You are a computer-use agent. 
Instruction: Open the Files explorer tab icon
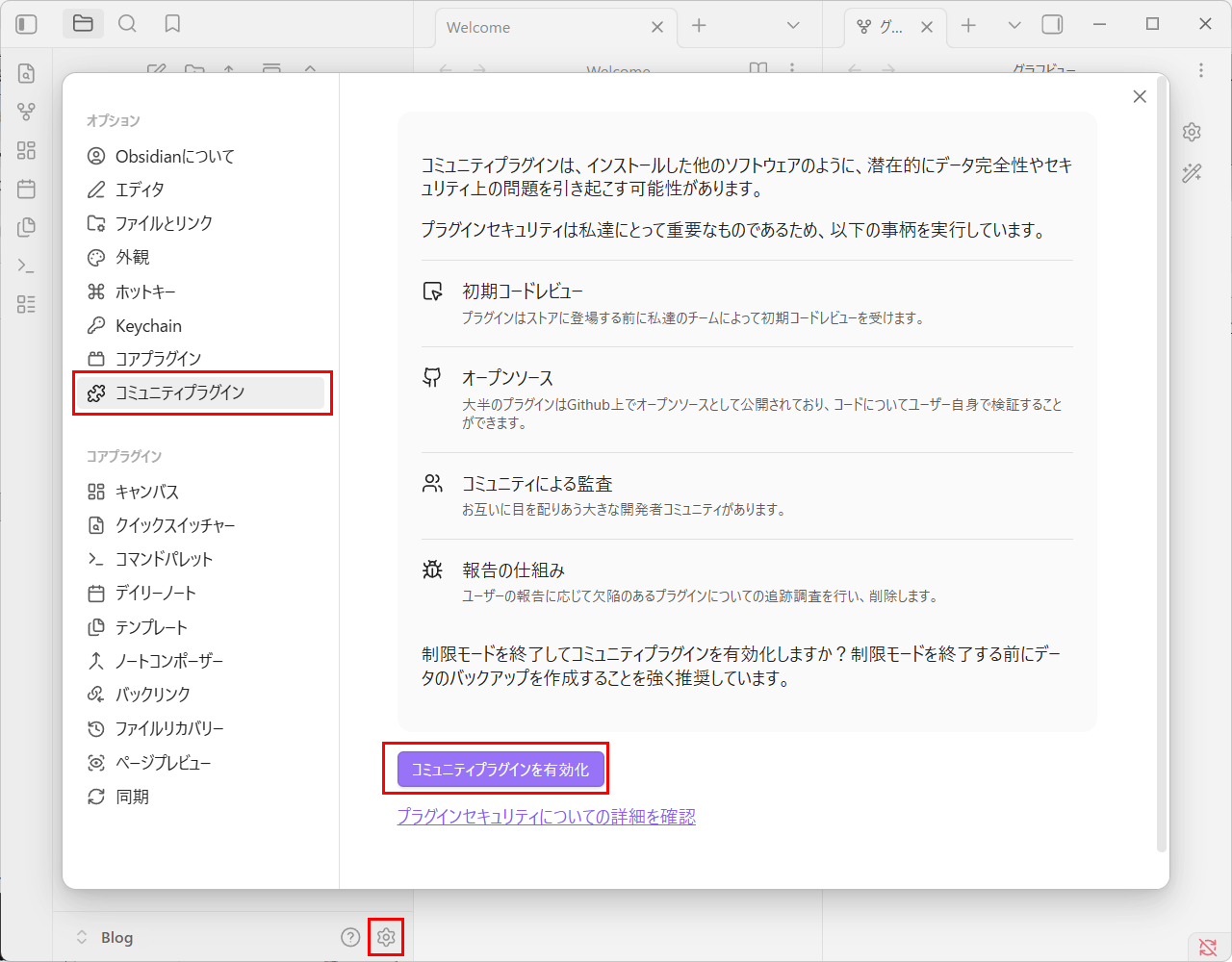(x=84, y=24)
